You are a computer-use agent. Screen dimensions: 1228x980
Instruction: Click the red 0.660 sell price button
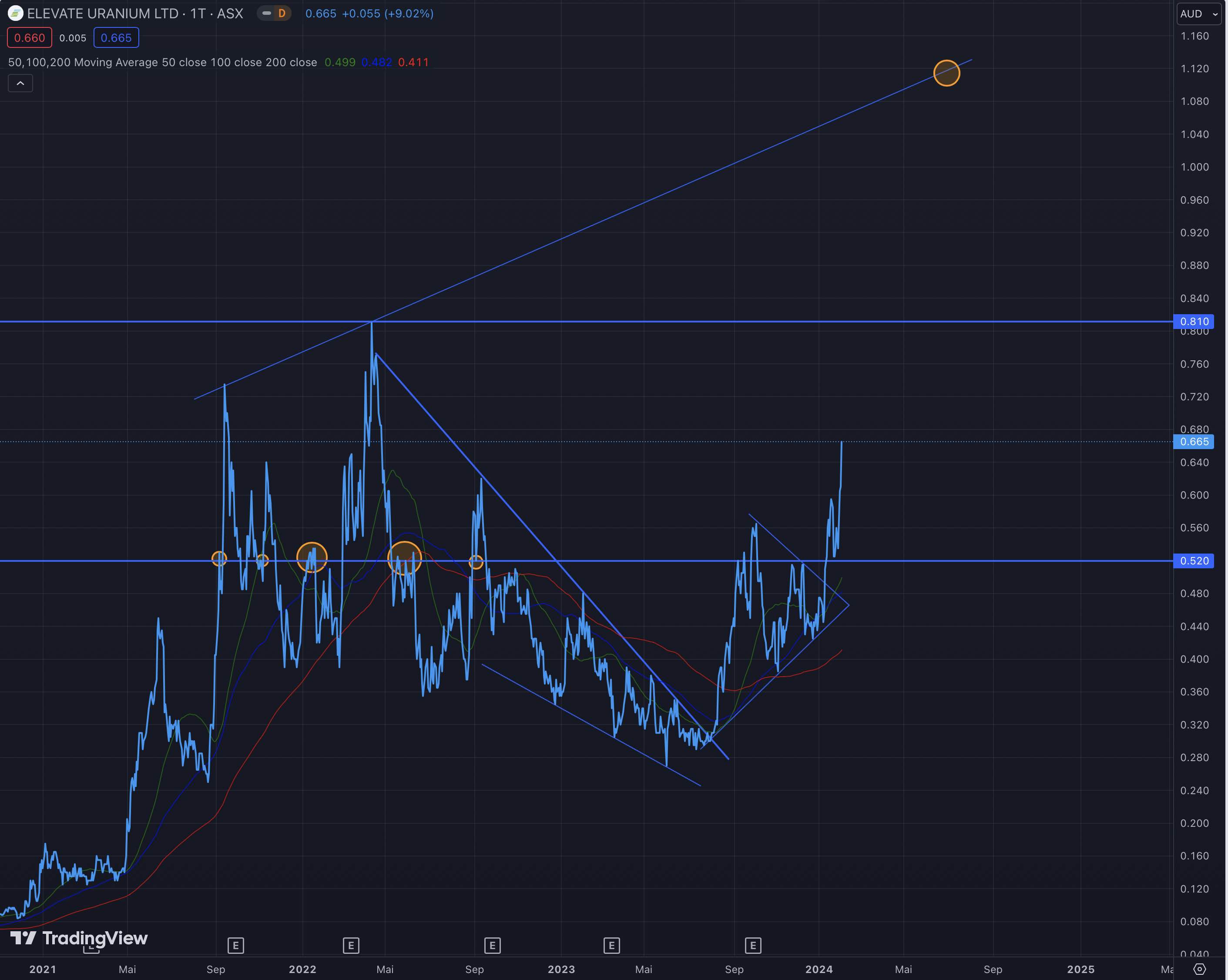[x=30, y=38]
